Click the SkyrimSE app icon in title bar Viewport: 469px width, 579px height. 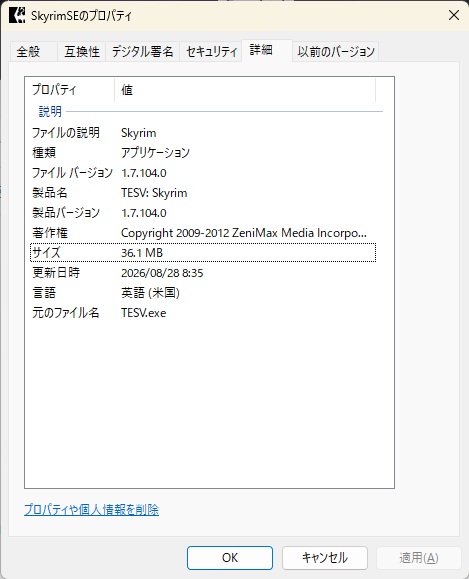17,15
